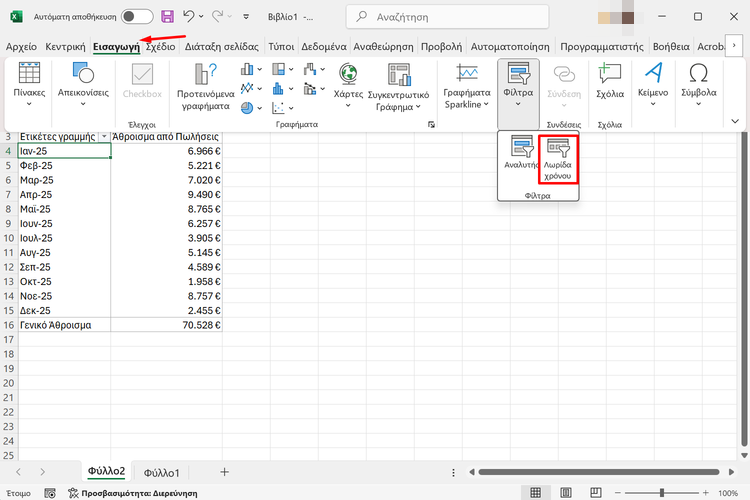The height and width of the screenshot is (500, 750).
Task: Open the Βοήθεια tab
Action: coord(671,47)
